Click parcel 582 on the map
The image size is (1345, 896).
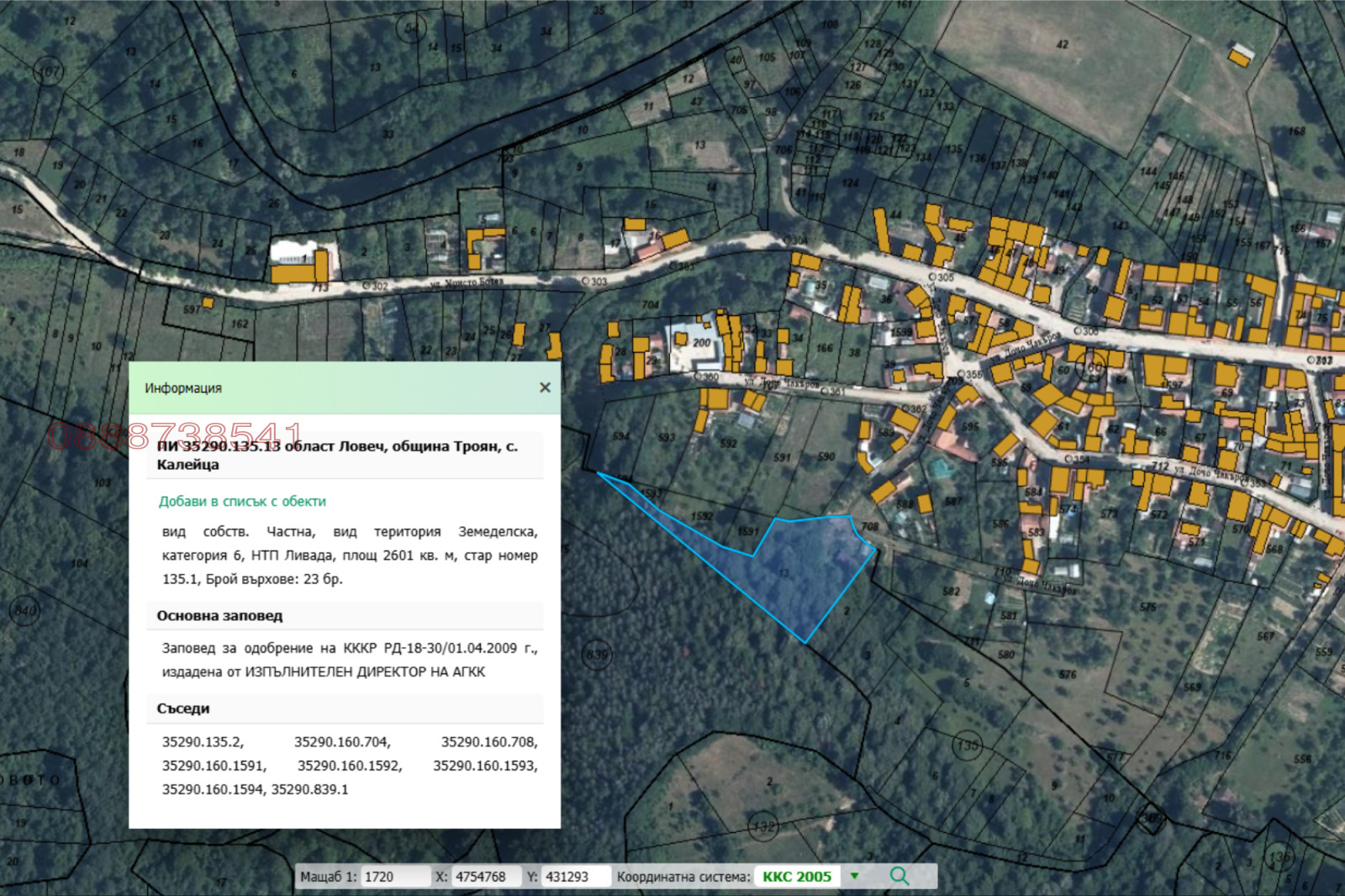pos(951,591)
